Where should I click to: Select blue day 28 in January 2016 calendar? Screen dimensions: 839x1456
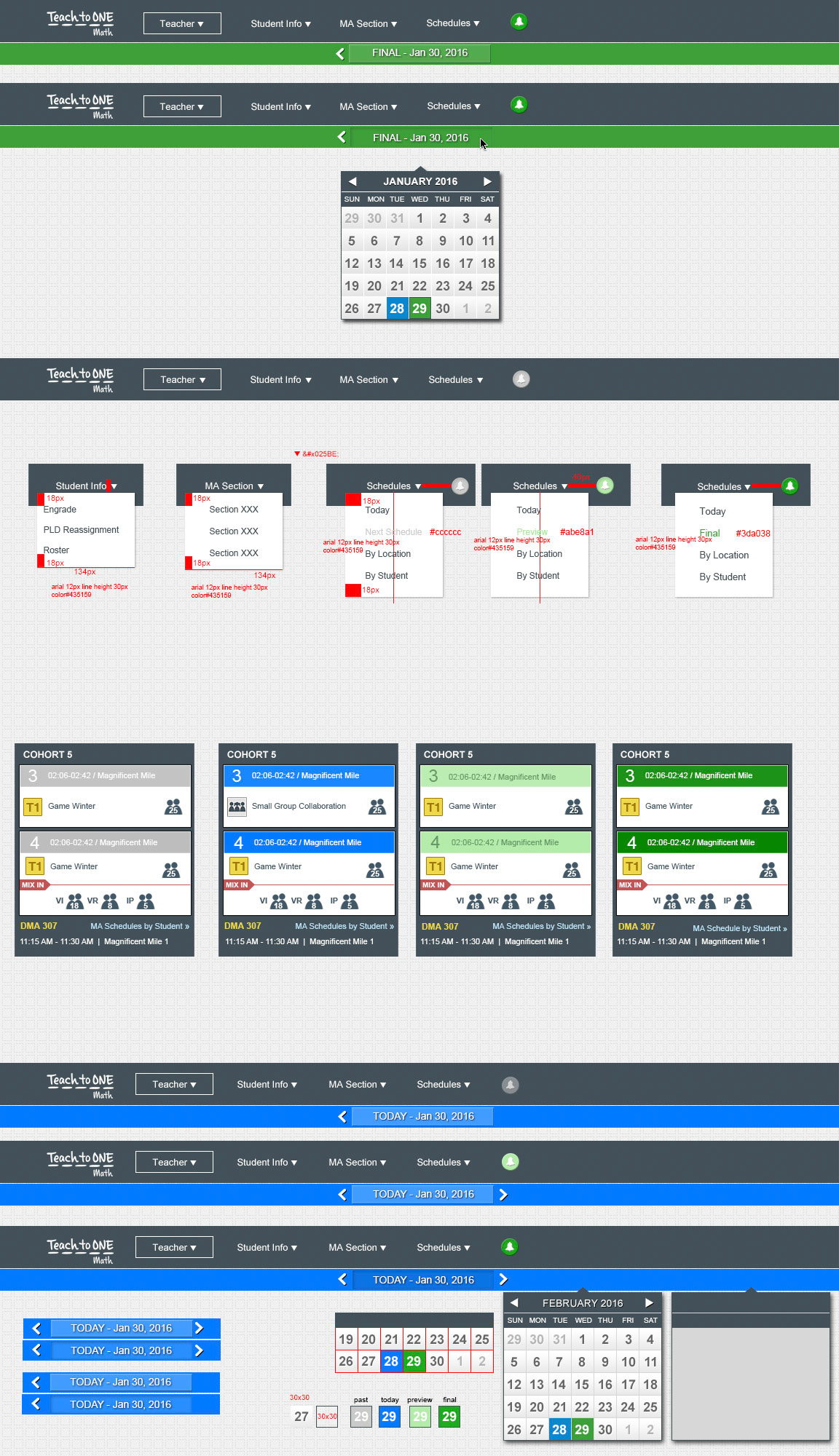(397, 309)
